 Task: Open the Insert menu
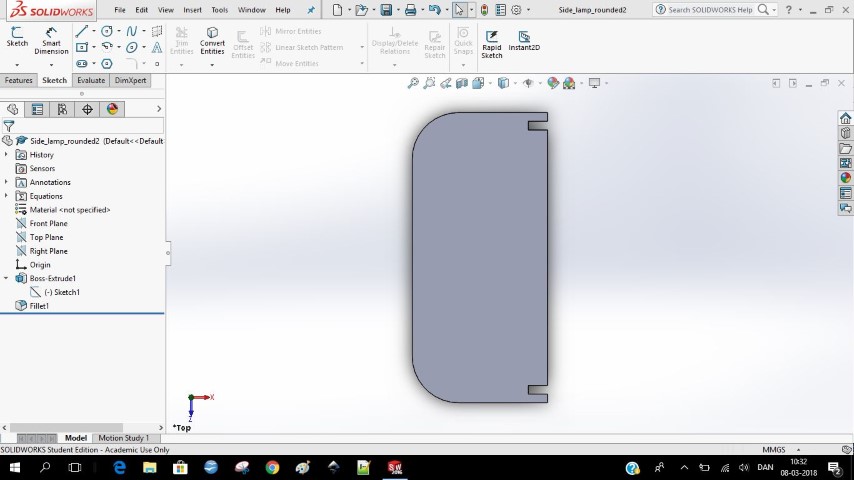click(x=192, y=10)
